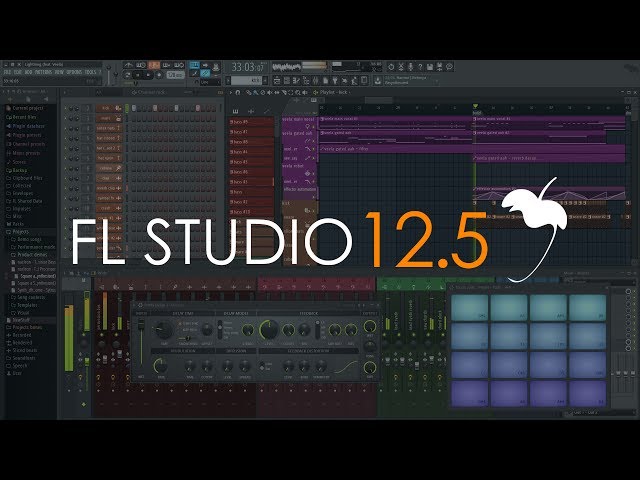Image resolution: width=640 pixels, height=480 pixels.
Task: Expand Plugin database in the browser
Action: (25, 126)
